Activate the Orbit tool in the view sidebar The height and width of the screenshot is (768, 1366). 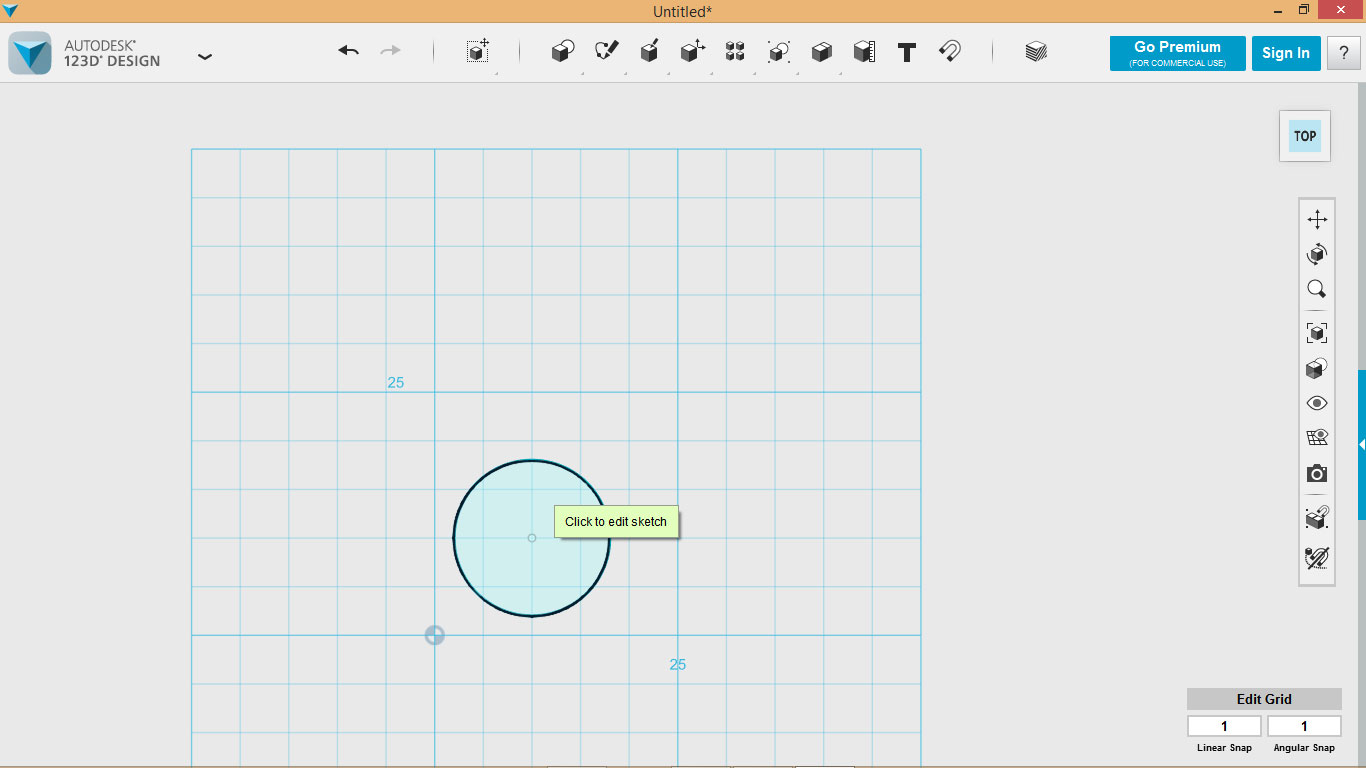coord(1317,253)
